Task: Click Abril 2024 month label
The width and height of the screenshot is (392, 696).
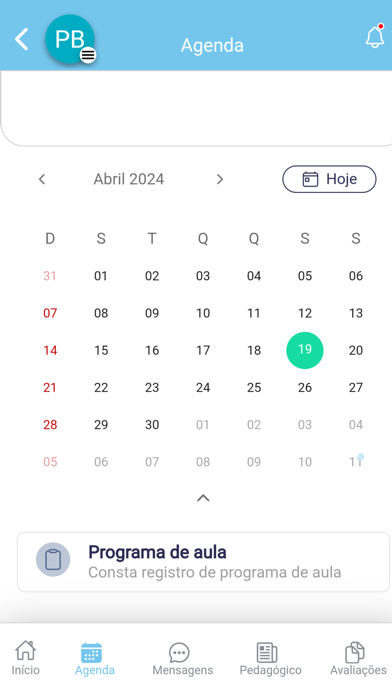Action: tap(129, 179)
